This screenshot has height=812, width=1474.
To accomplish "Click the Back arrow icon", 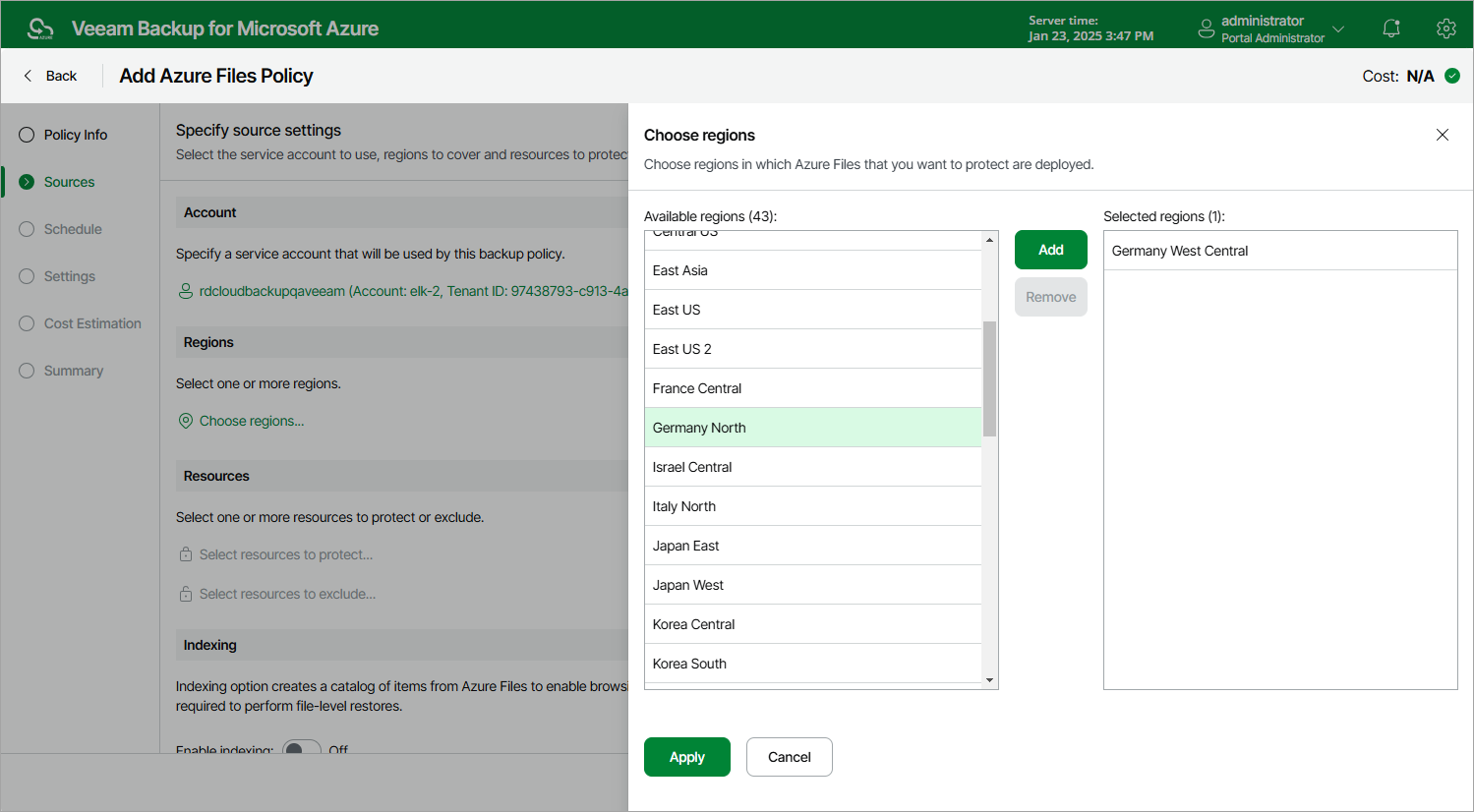I will (28, 76).
